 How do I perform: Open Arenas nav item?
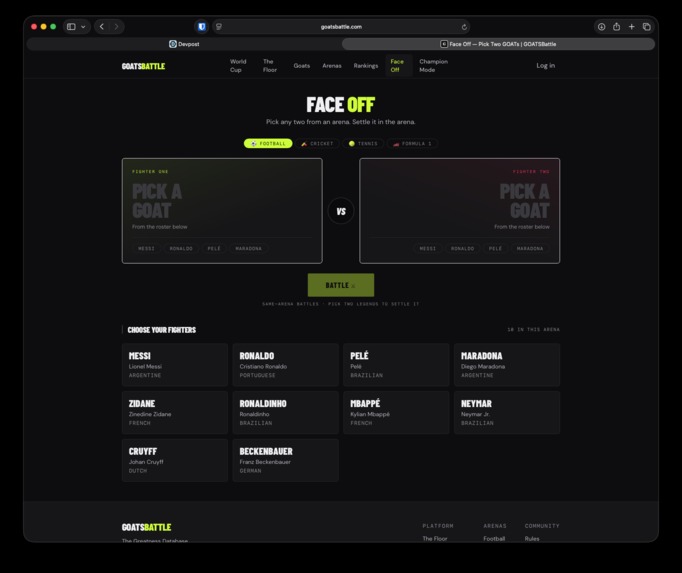[x=332, y=66]
